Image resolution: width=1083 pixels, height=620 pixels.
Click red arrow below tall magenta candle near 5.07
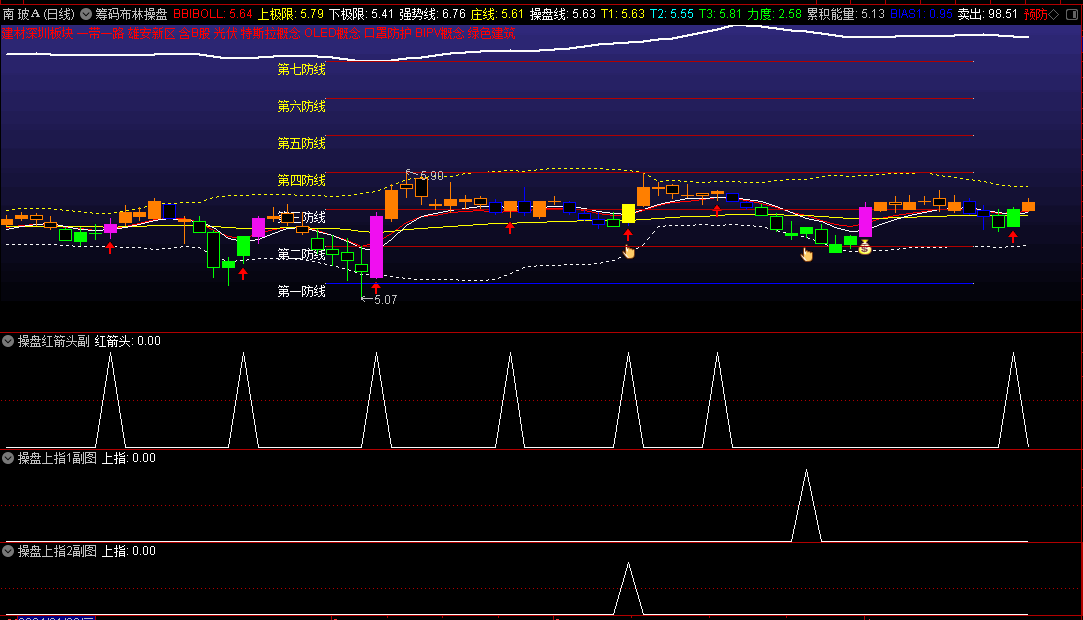(x=376, y=288)
